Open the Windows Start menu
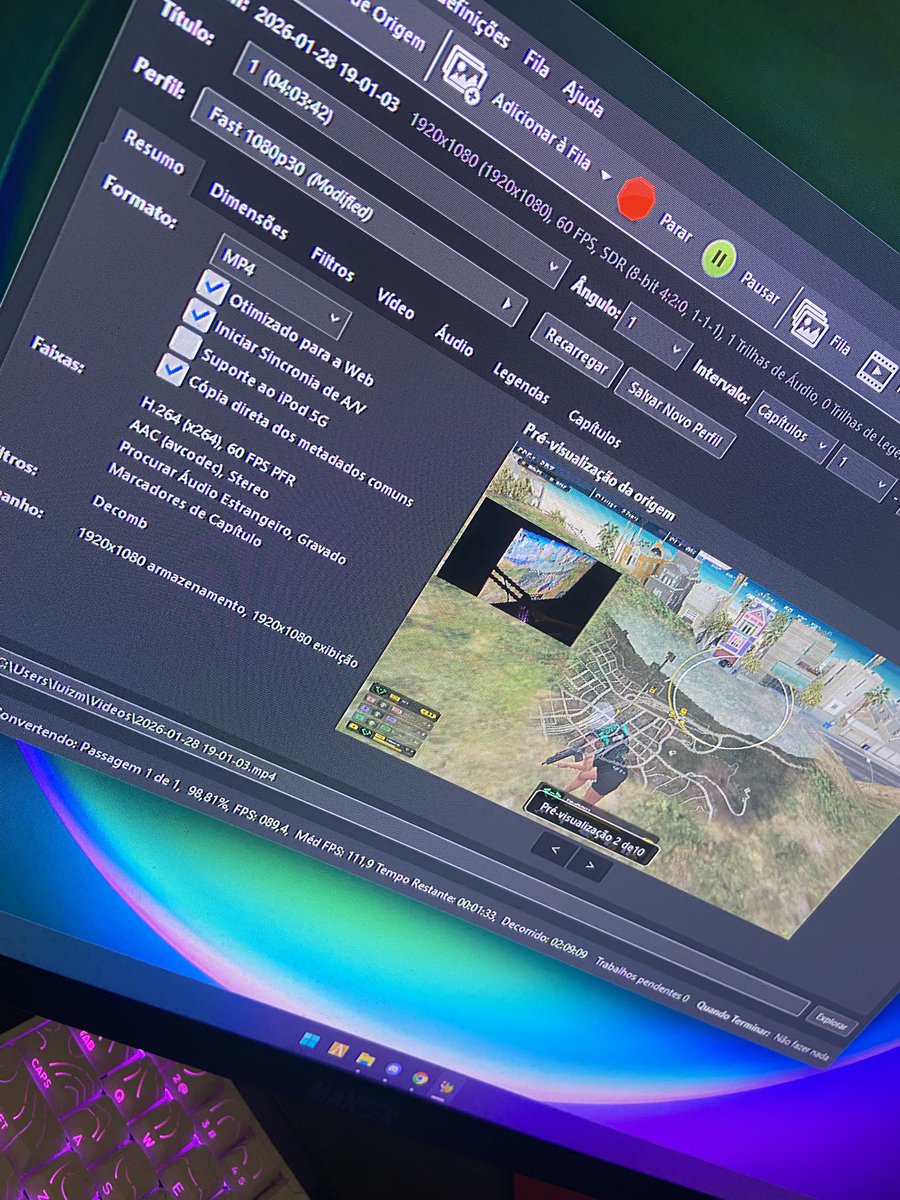 pos(309,1041)
